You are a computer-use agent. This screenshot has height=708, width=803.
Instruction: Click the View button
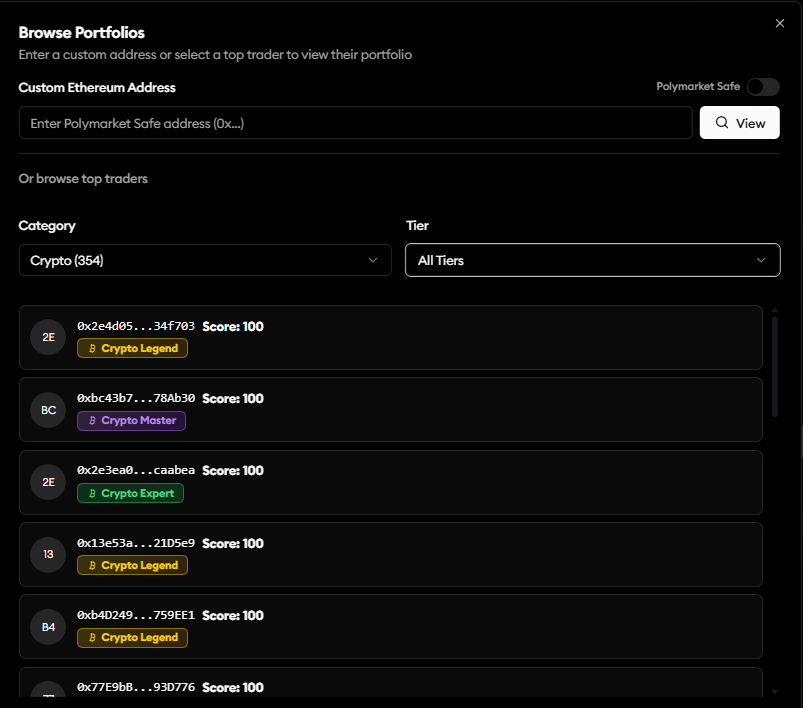click(x=739, y=123)
